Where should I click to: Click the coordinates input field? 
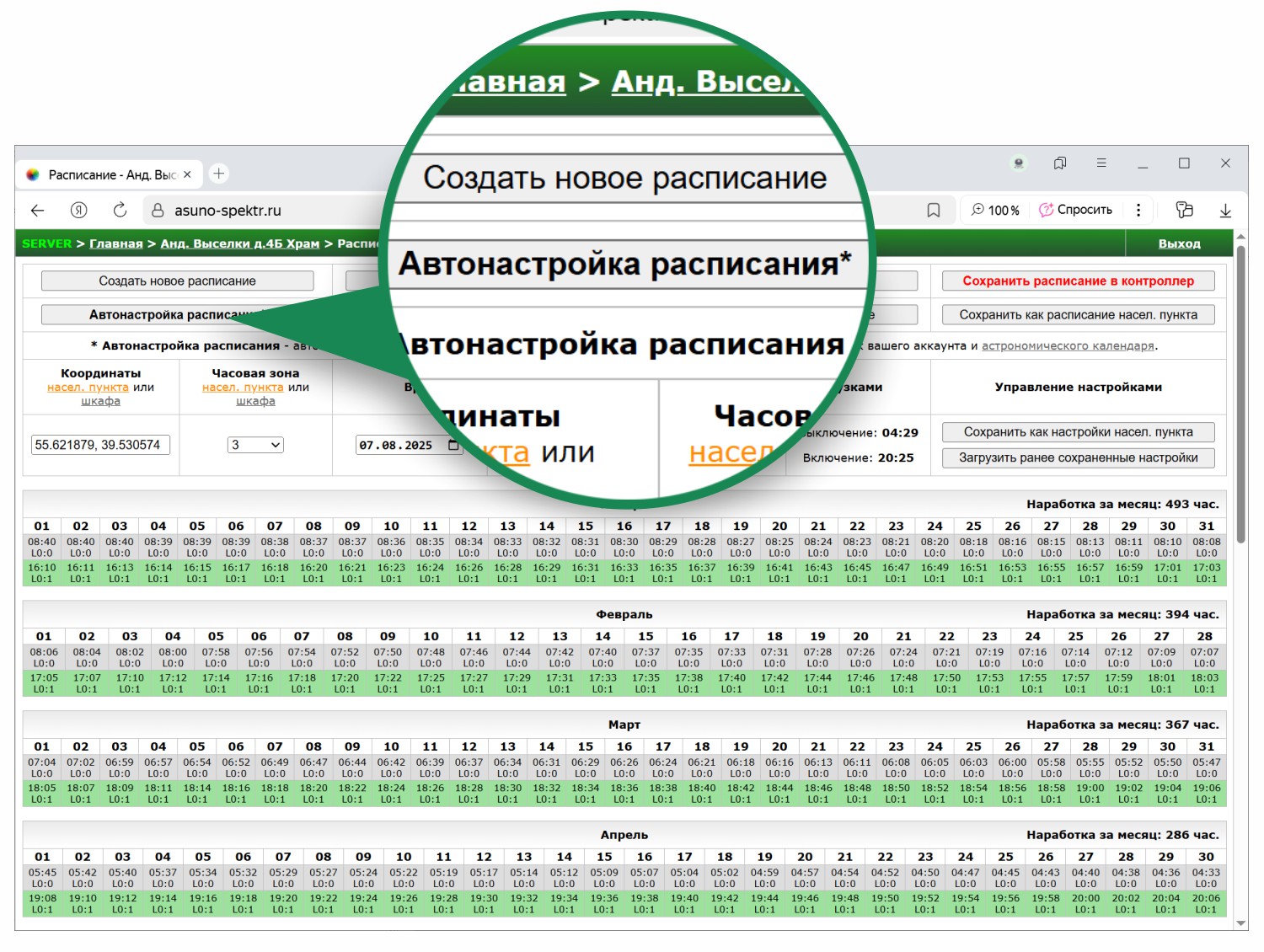100,445
